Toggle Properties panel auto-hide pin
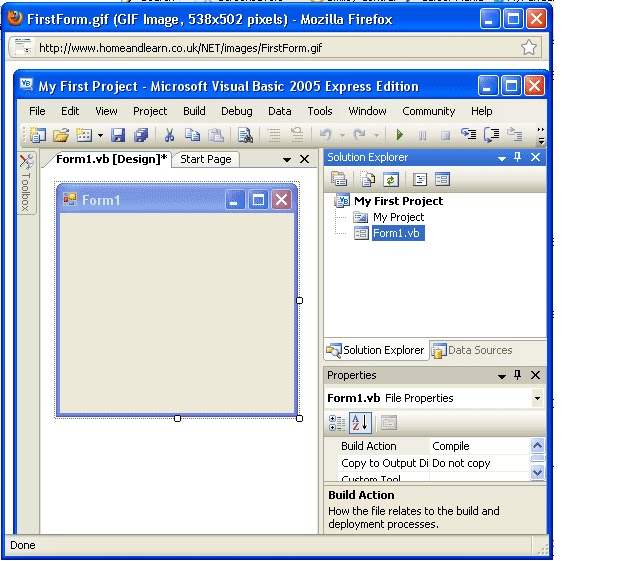 [518, 375]
